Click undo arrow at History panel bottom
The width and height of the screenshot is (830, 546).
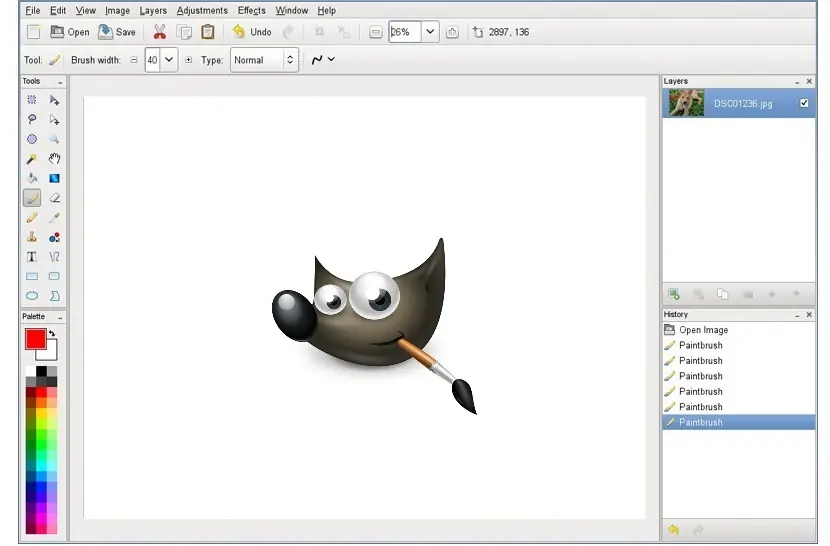pos(673,530)
